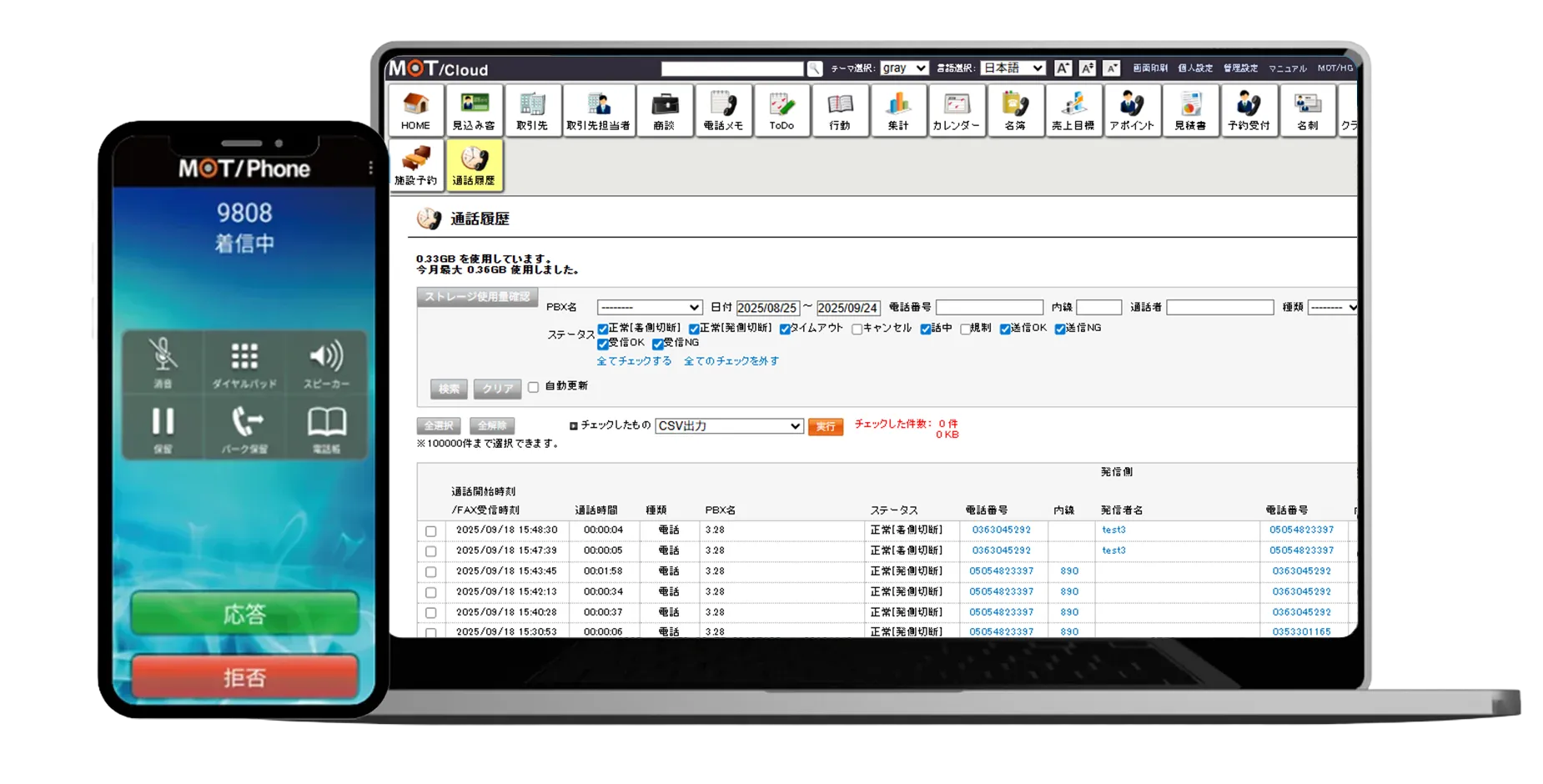Mute the call with 消音 icon

click(163, 362)
